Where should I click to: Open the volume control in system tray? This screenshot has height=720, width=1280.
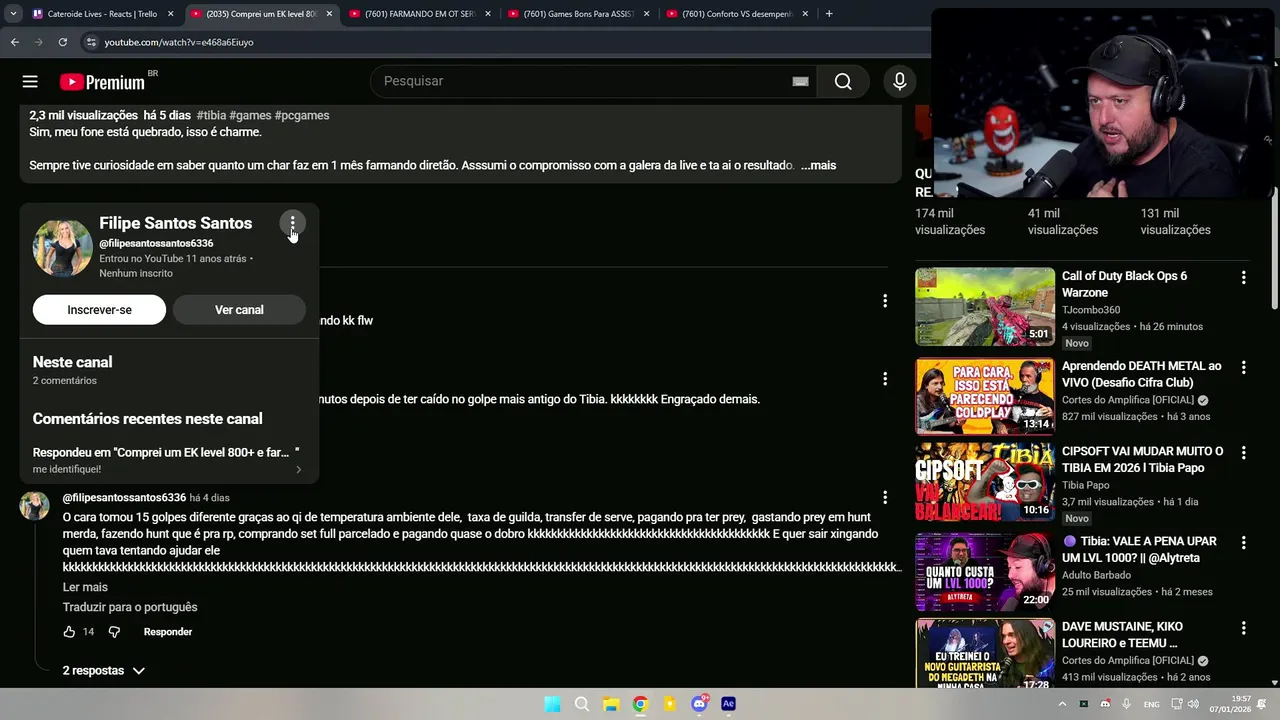[1193, 704]
